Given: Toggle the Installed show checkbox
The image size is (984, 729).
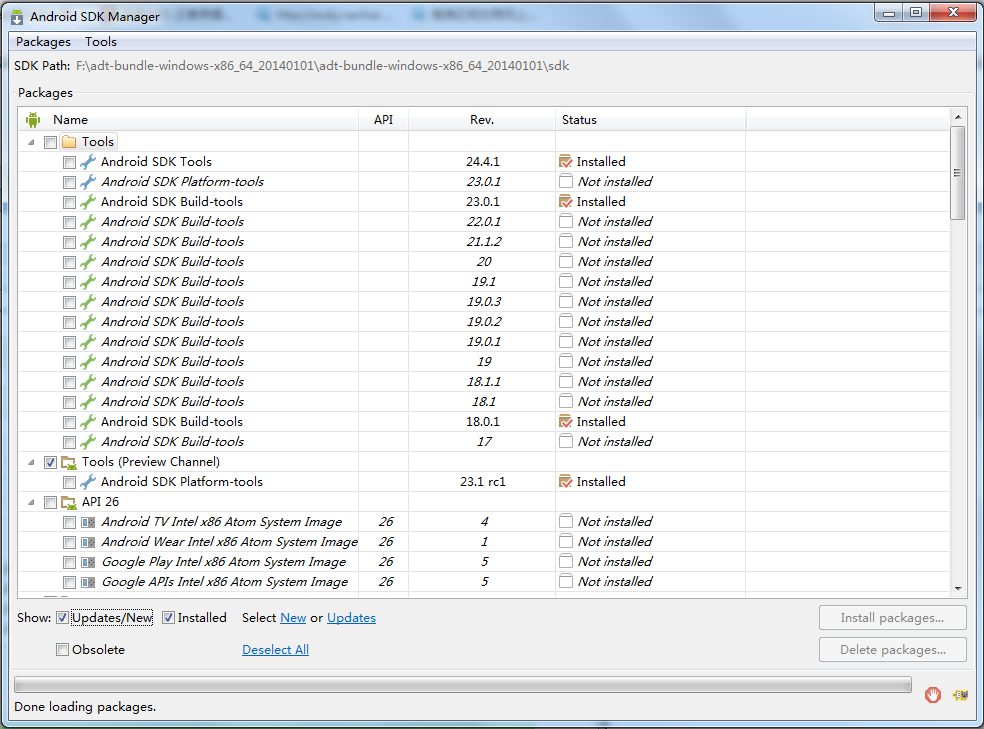Looking at the screenshot, I should pos(168,618).
